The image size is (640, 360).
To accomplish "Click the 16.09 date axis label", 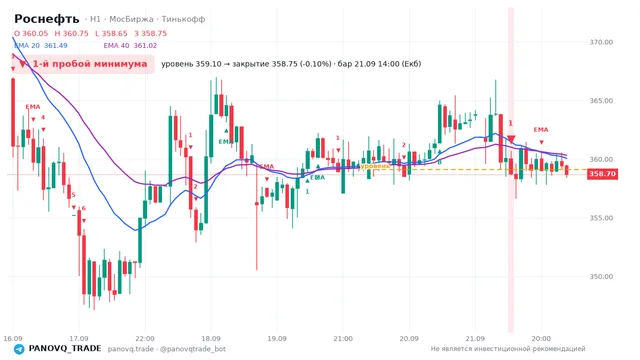I will point(13,339).
